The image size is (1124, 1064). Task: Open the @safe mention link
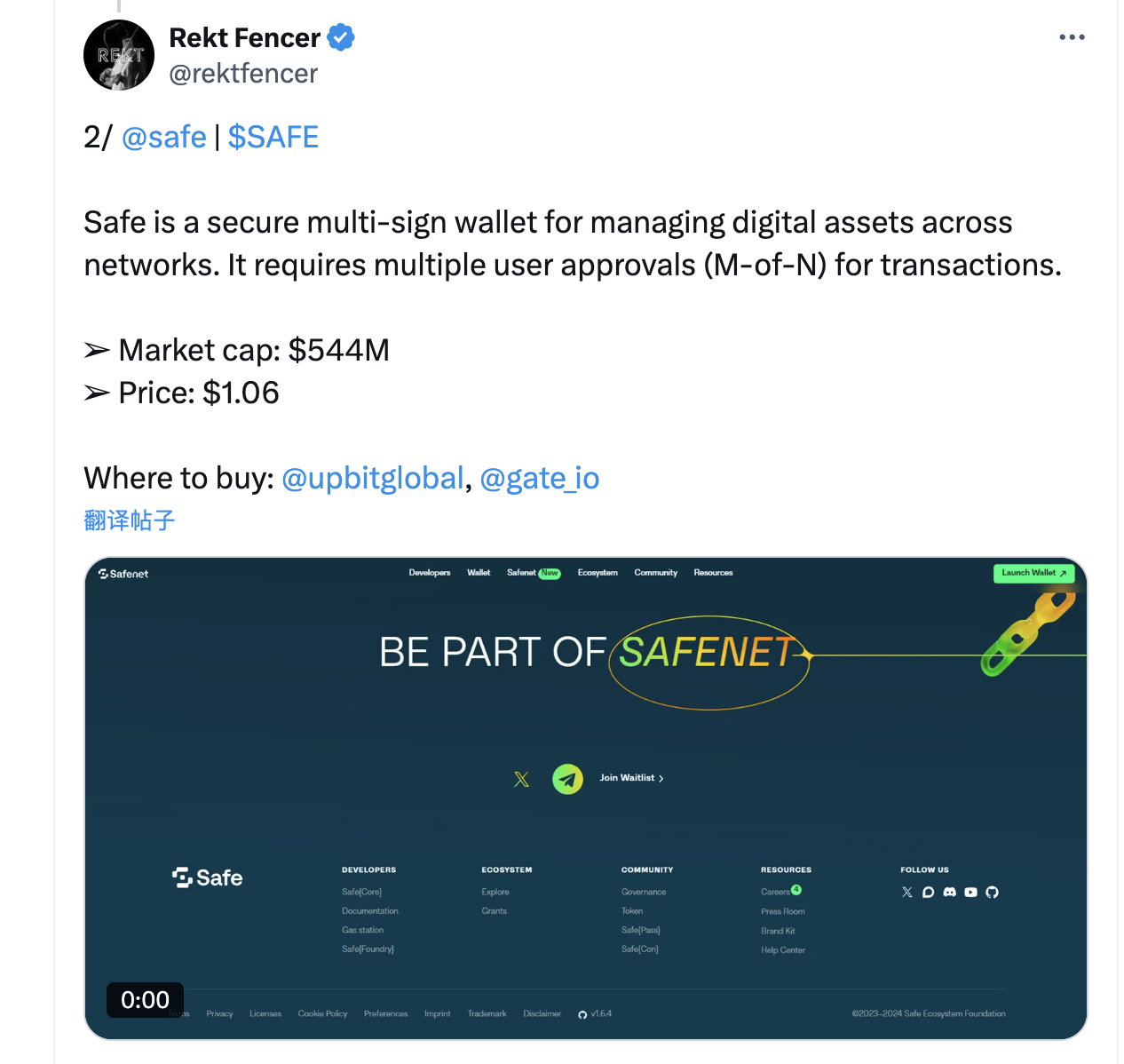tap(163, 137)
